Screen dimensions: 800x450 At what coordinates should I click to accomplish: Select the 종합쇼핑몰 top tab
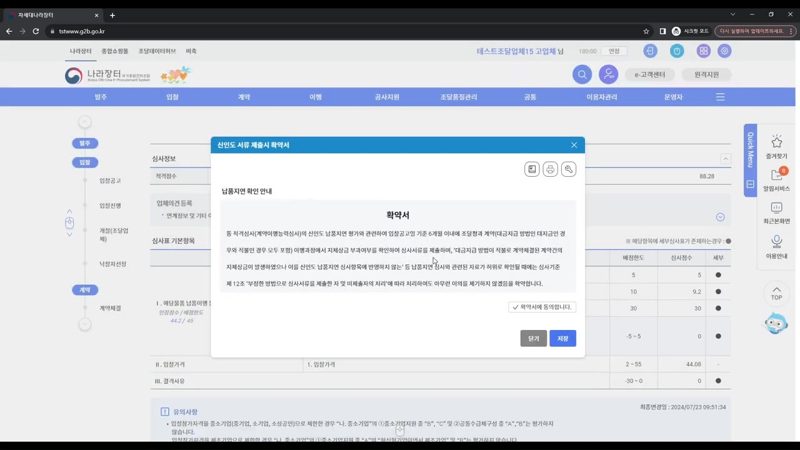coord(115,51)
